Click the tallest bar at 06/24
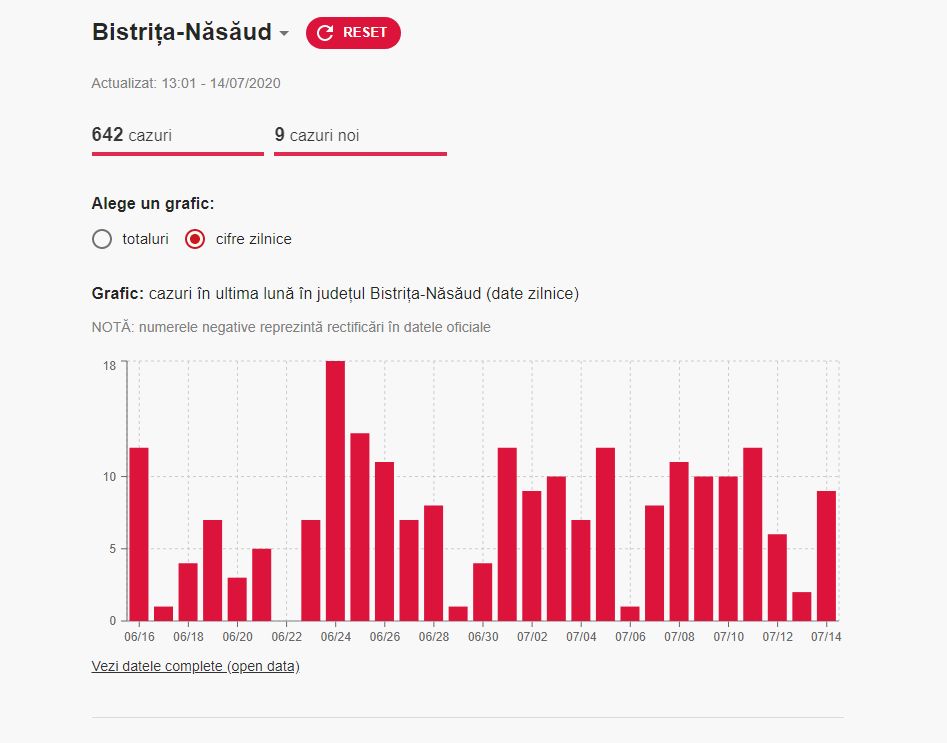The image size is (947, 743). [335, 491]
